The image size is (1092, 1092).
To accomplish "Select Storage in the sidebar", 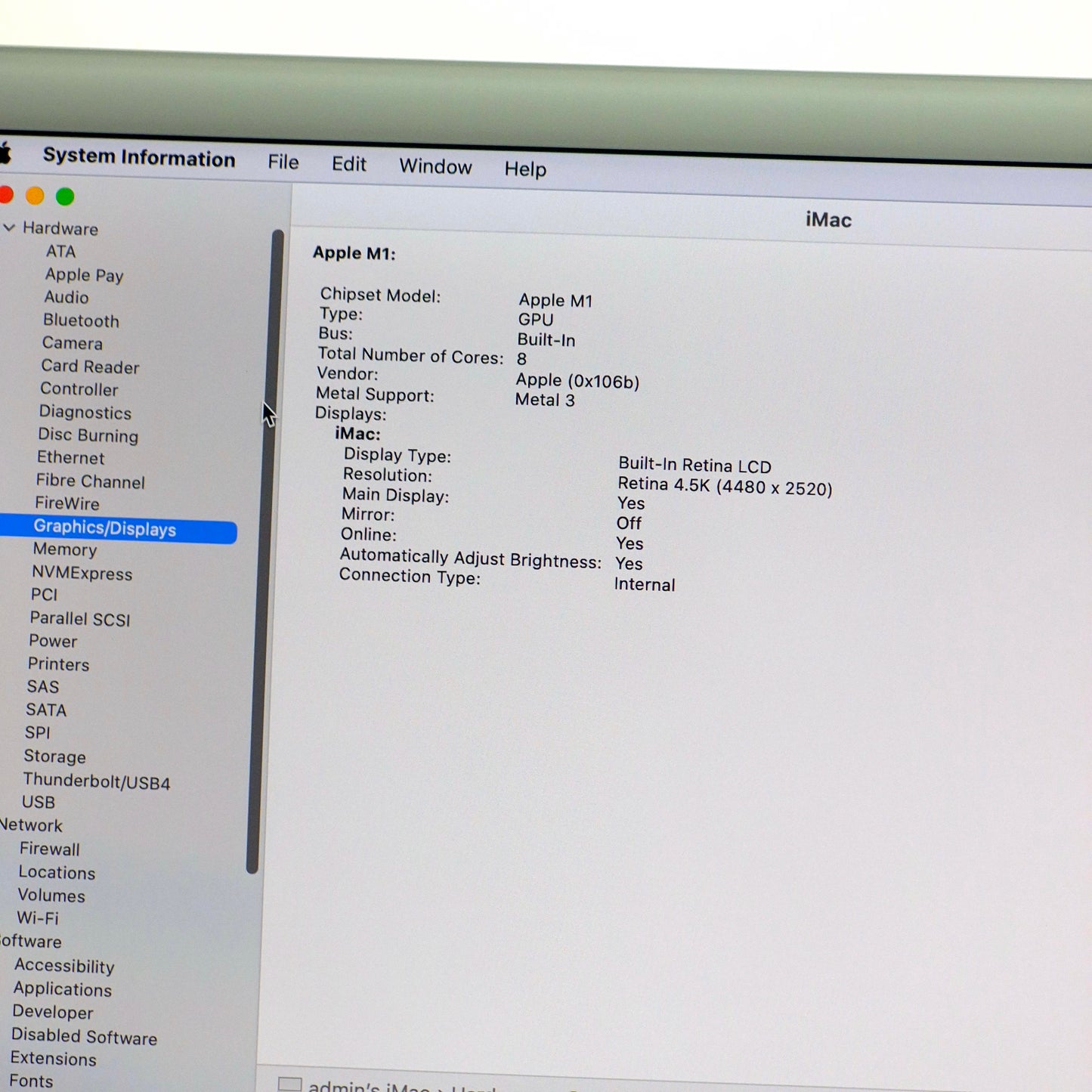I will pyautogui.click(x=54, y=756).
